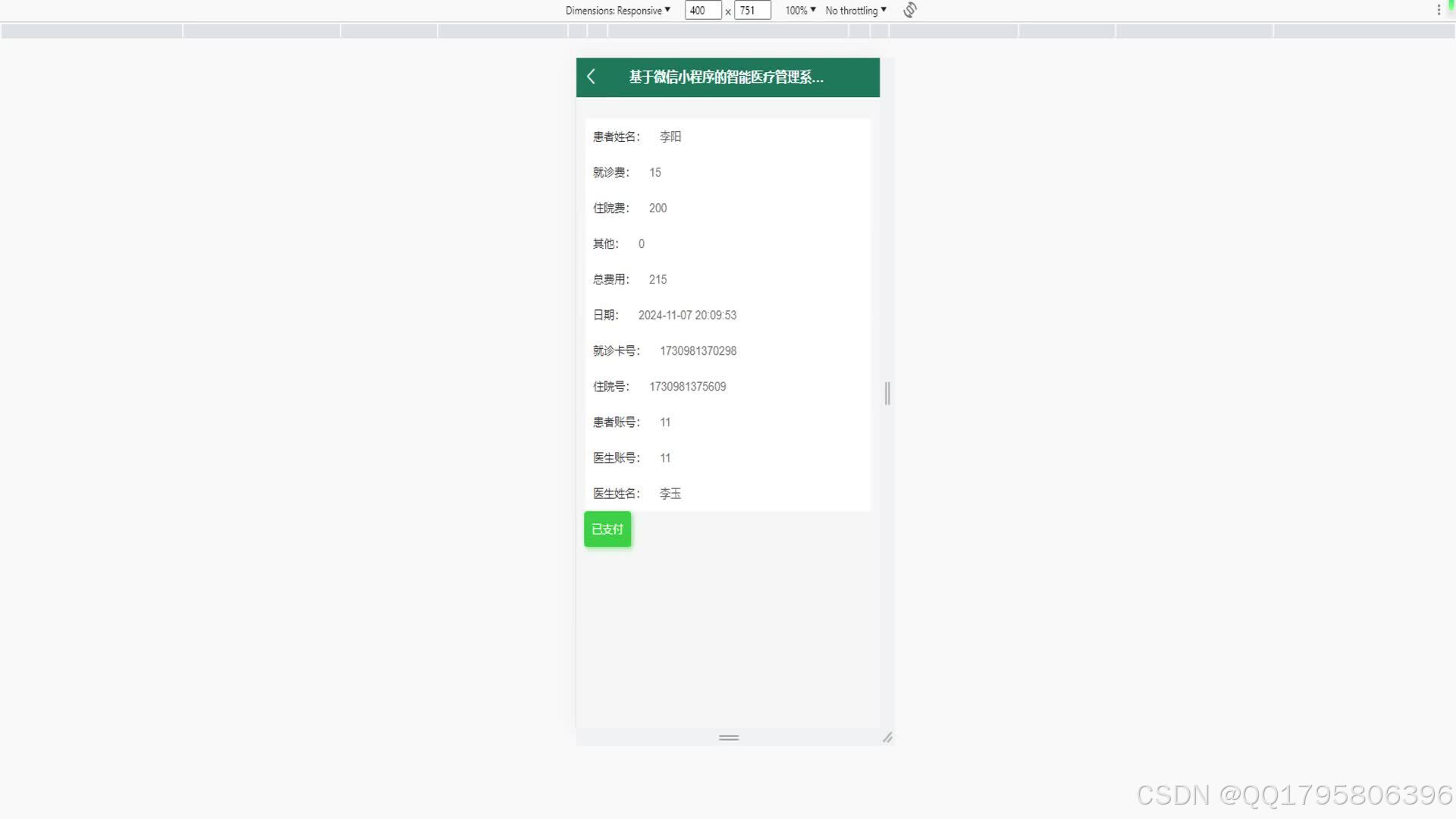Image resolution: width=1456 pixels, height=819 pixels.
Task: Select the viewport width field showing 400
Action: (x=702, y=10)
